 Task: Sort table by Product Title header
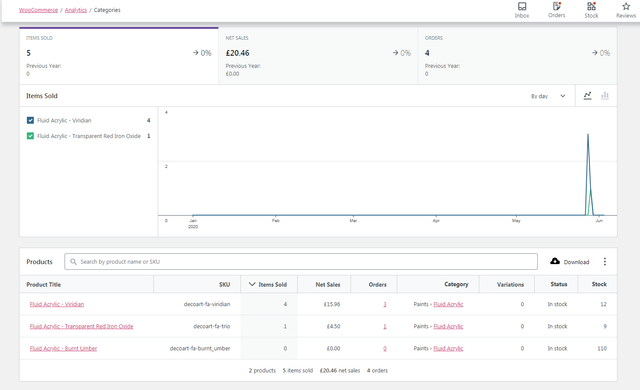44,284
